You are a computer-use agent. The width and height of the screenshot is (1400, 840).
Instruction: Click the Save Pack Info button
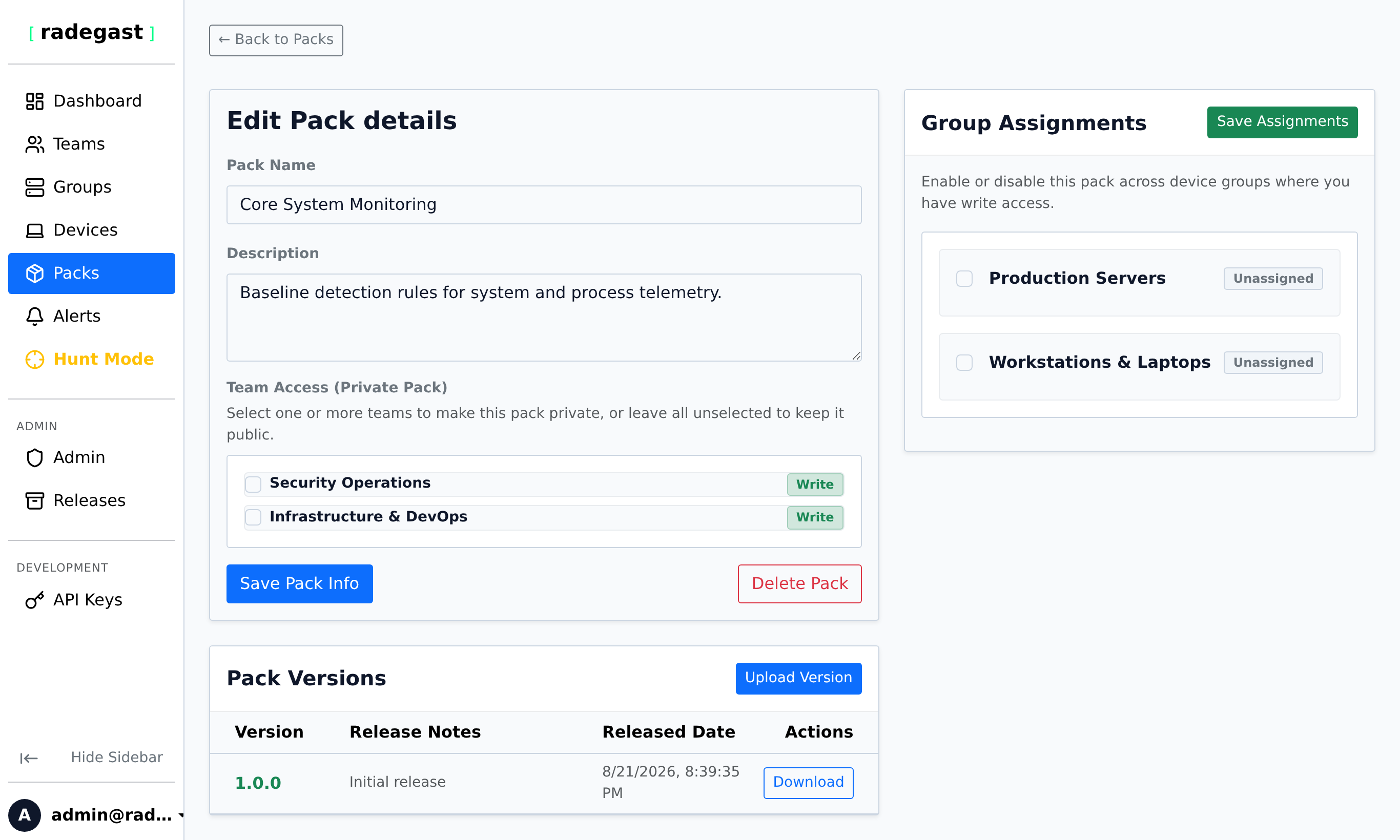pyautogui.click(x=300, y=583)
